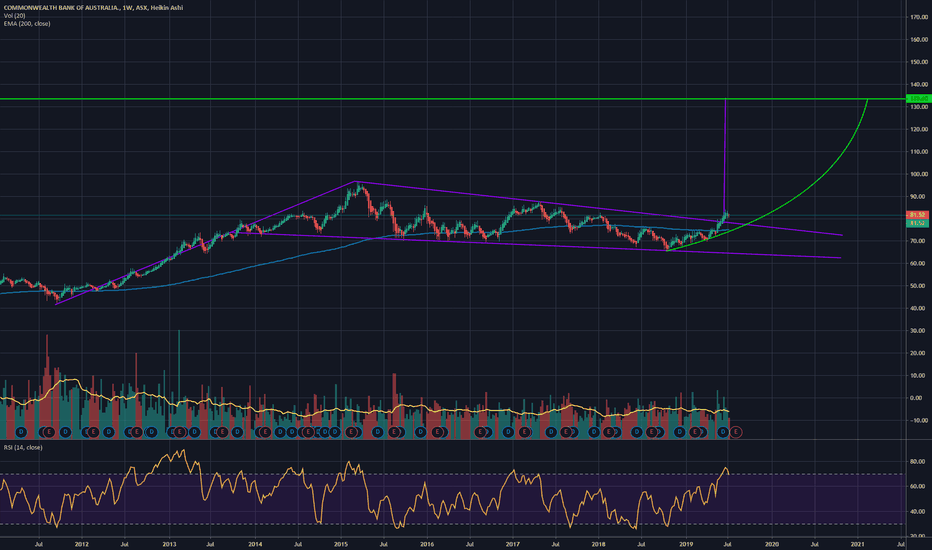Click the Commonwealth Bank of Australia symbol title

tap(93, 8)
